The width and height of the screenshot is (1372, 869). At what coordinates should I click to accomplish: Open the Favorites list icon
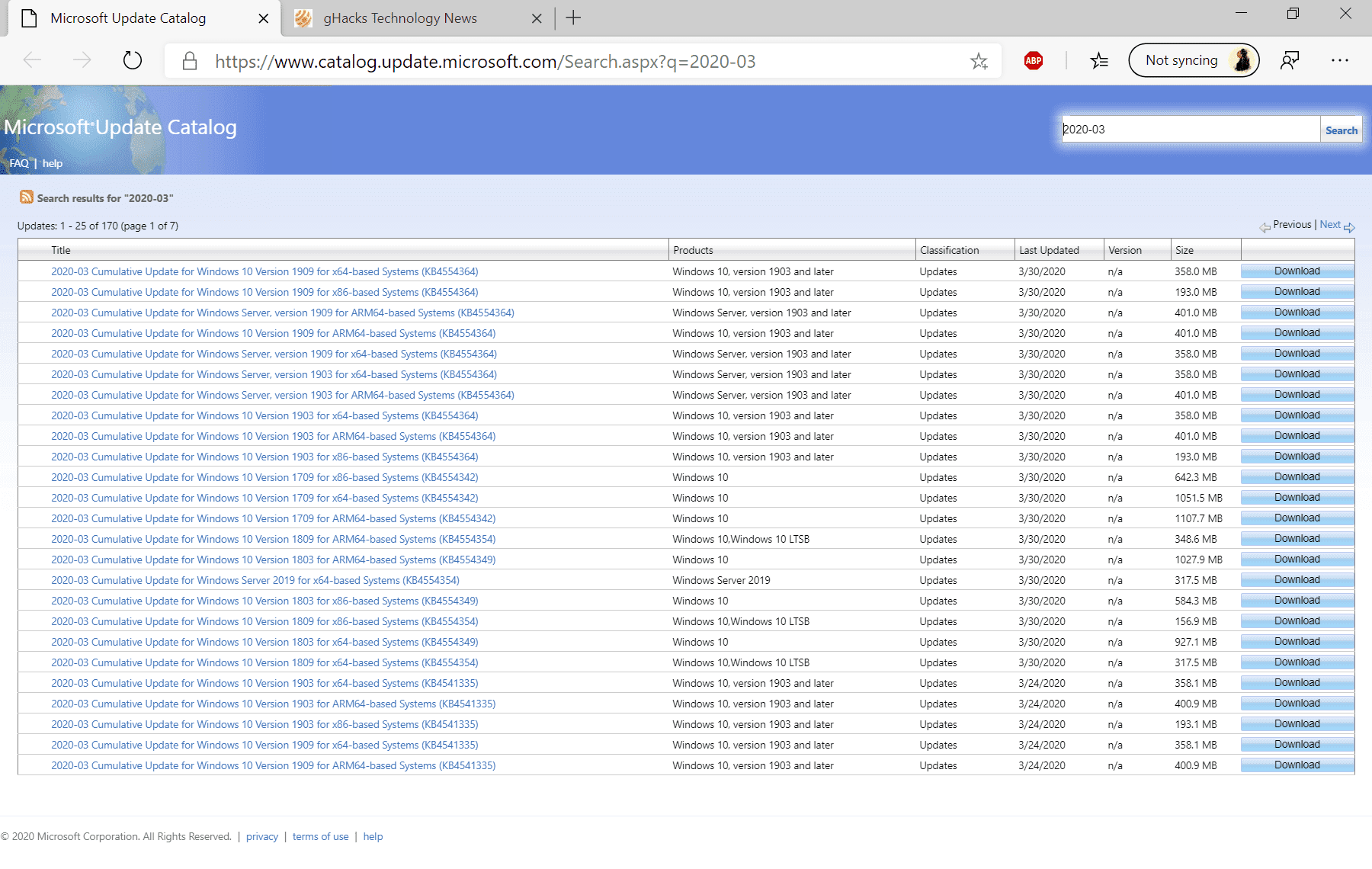[x=1099, y=60]
